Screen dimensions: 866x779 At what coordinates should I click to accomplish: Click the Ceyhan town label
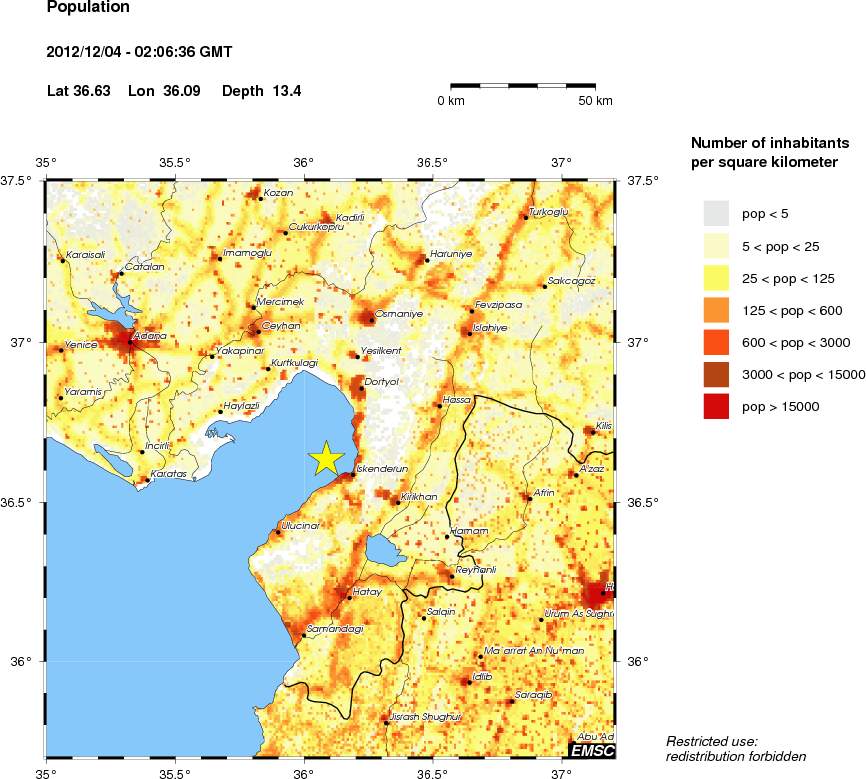(x=281, y=326)
